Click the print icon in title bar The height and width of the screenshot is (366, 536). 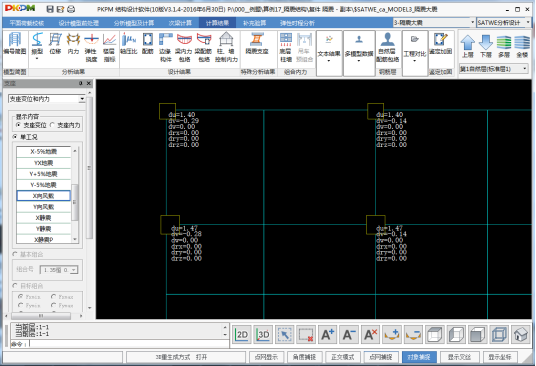[71, 9]
